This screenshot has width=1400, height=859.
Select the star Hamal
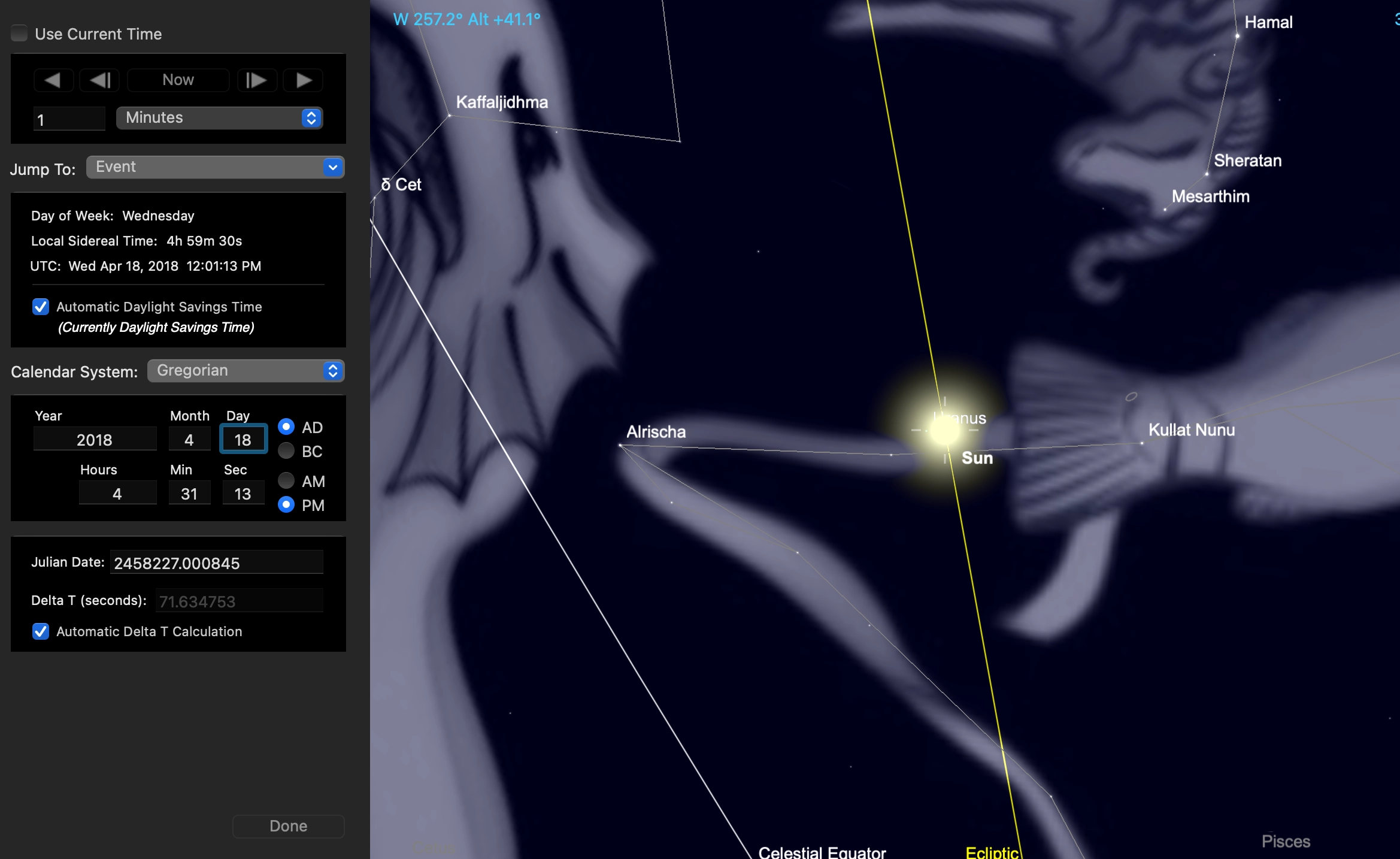click(x=1237, y=36)
